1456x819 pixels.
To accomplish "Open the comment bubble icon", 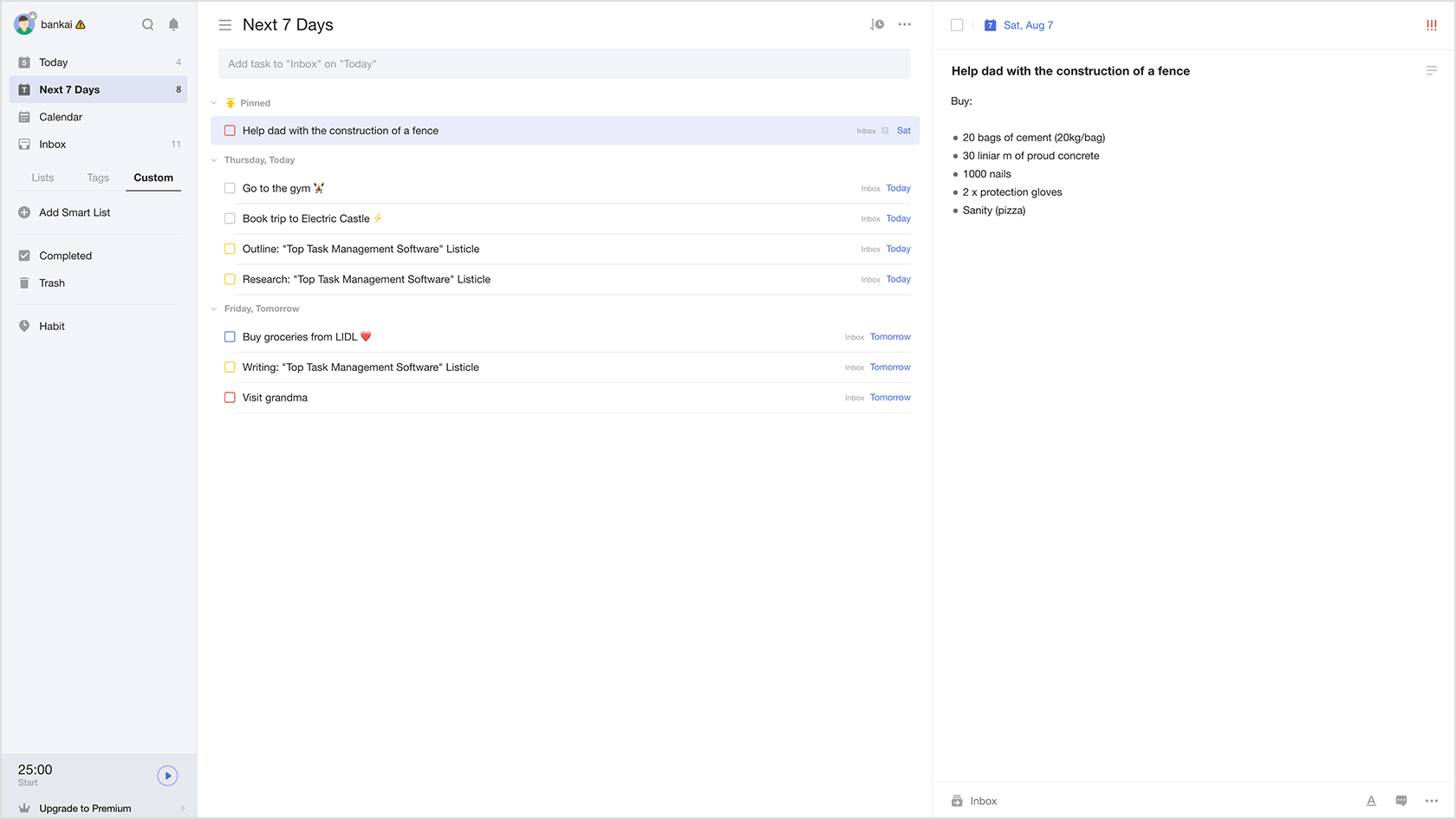I will pyautogui.click(x=1401, y=801).
